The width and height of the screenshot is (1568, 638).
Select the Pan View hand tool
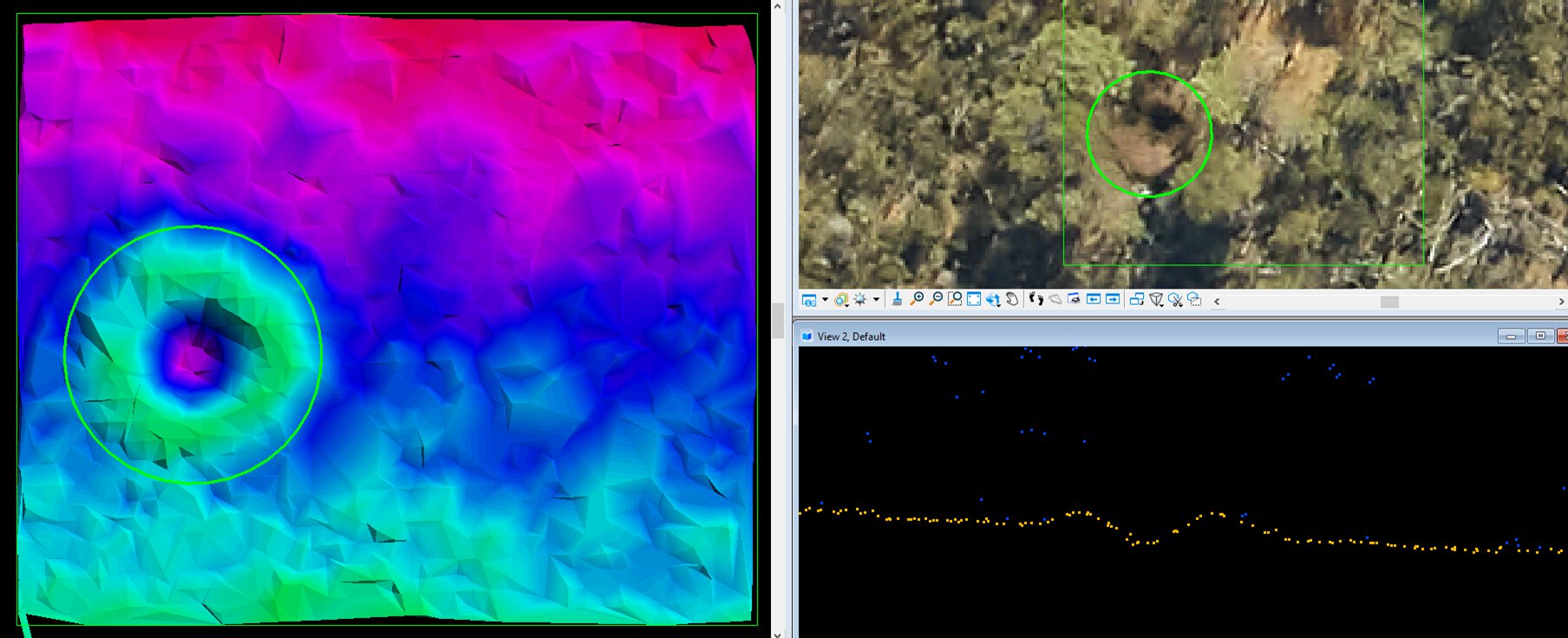(x=1012, y=300)
